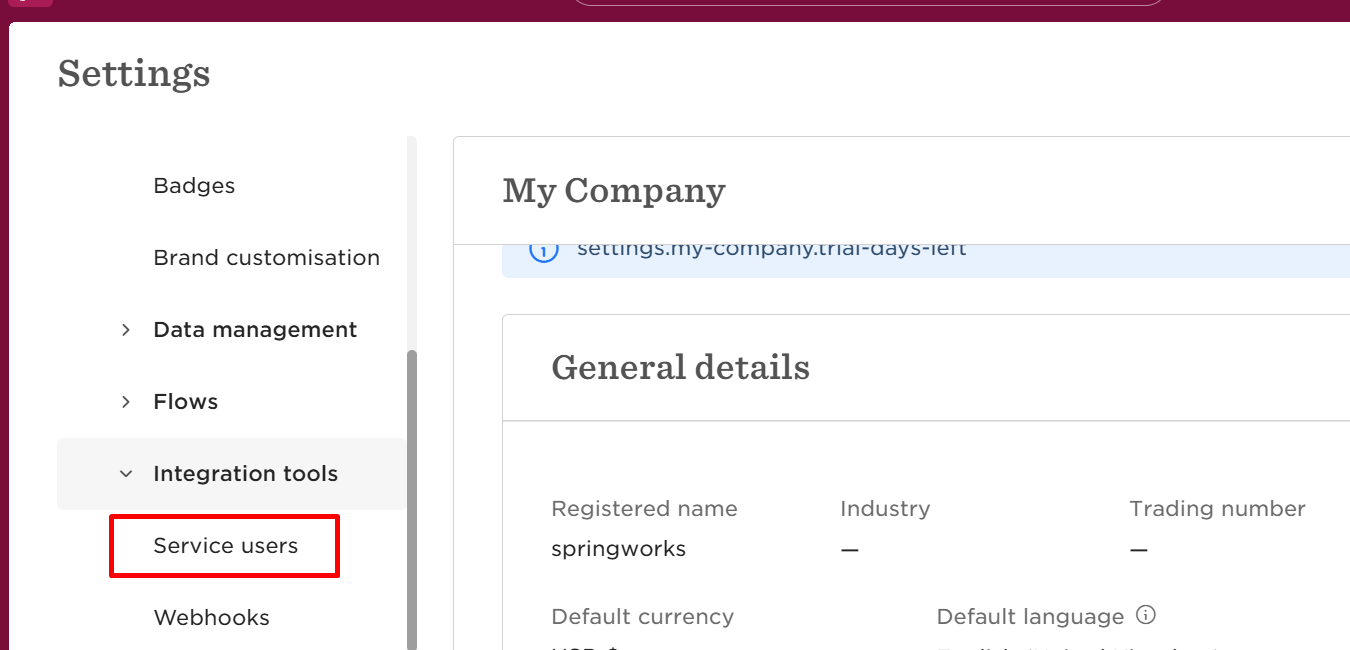Image resolution: width=1350 pixels, height=650 pixels.
Task: Click the Settings page heading
Action: (134, 73)
